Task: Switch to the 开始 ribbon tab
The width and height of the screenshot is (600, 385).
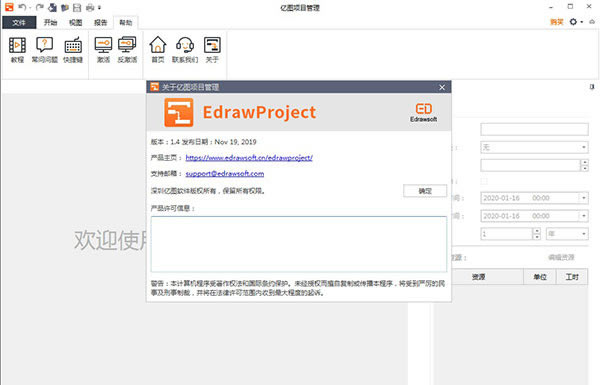Action: [50, 23]
